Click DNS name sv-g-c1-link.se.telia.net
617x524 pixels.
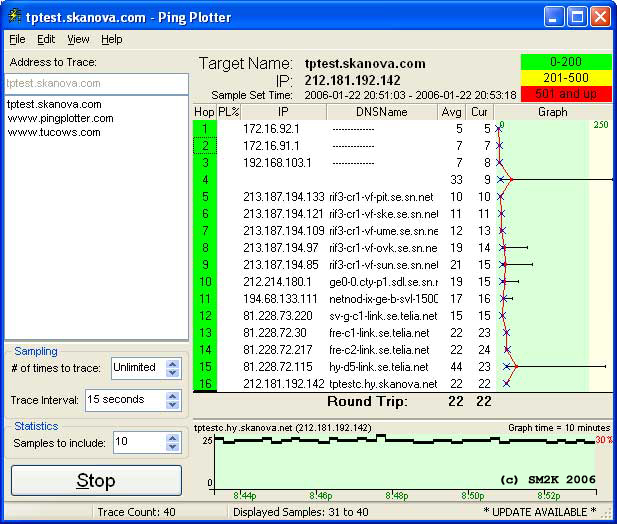(383, 316)
